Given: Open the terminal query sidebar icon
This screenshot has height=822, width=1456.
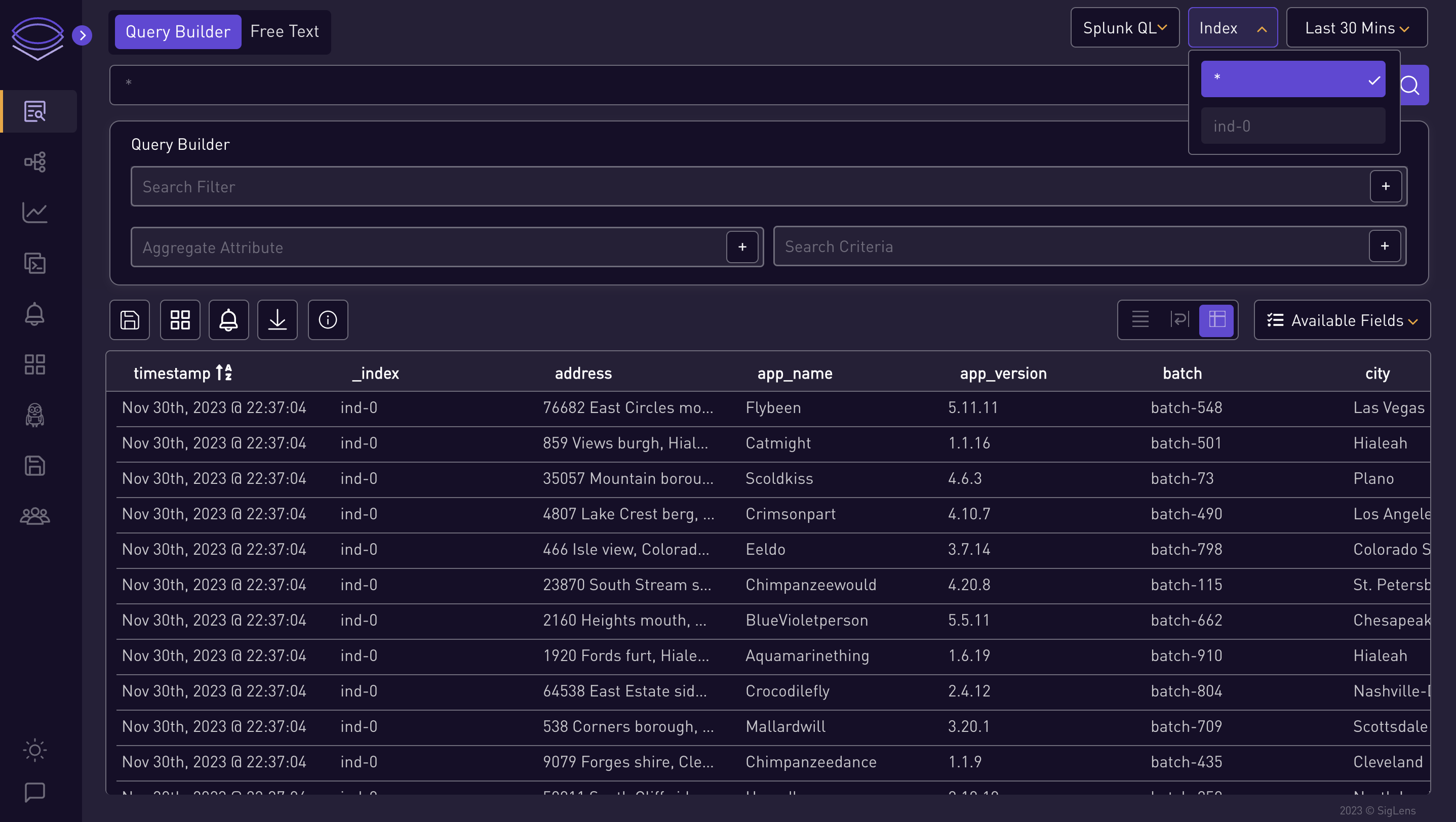Looking at the screenshot, I should pos(35,263).
